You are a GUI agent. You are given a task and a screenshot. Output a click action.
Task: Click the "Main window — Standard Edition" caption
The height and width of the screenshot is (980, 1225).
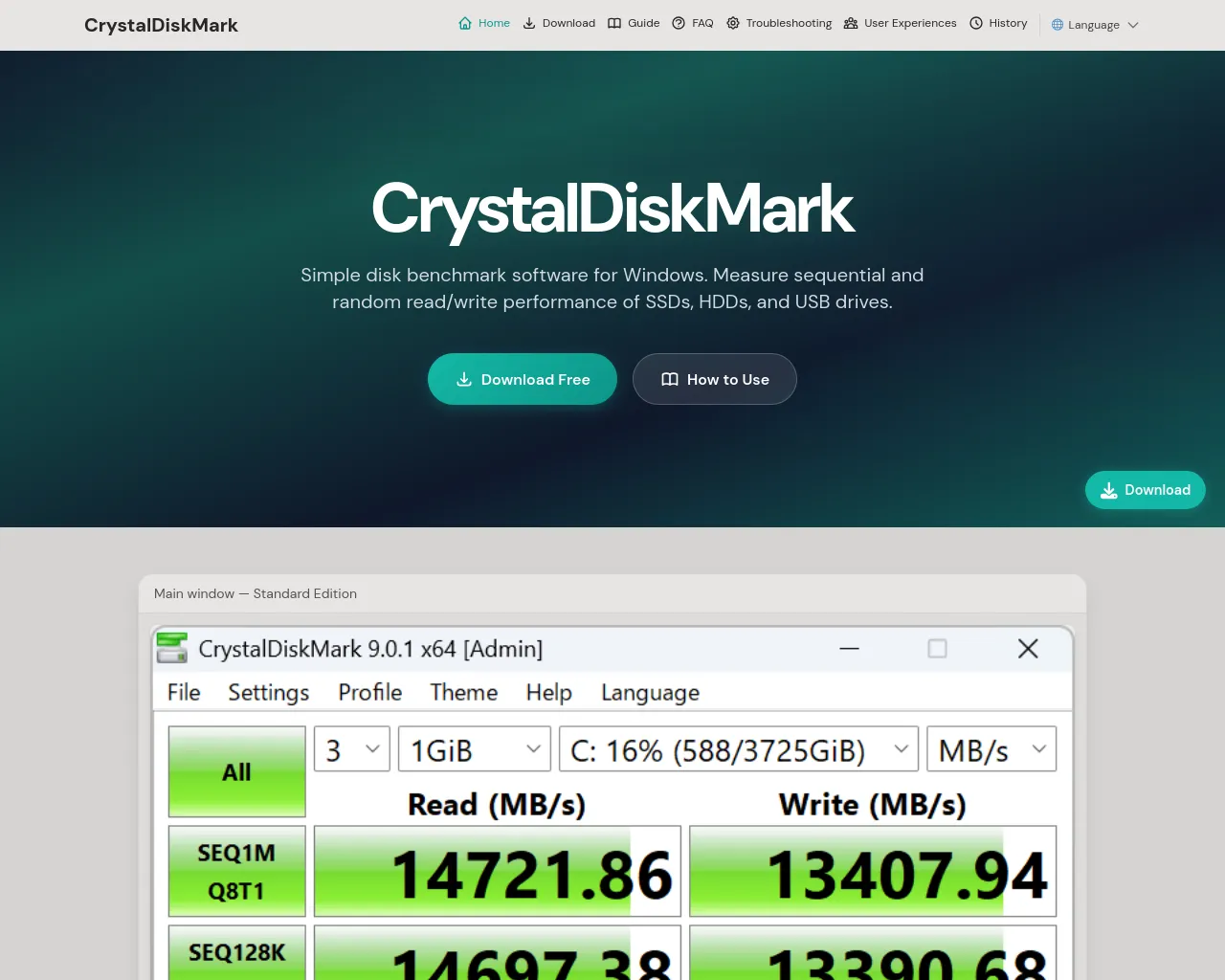pos(256,593)
